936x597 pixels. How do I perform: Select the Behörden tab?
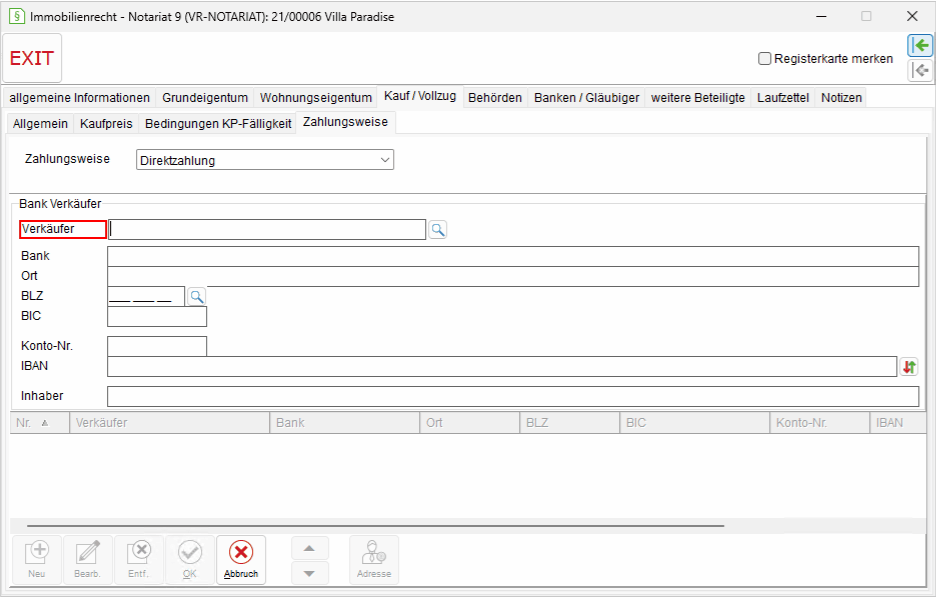click(x=495, y=97)
